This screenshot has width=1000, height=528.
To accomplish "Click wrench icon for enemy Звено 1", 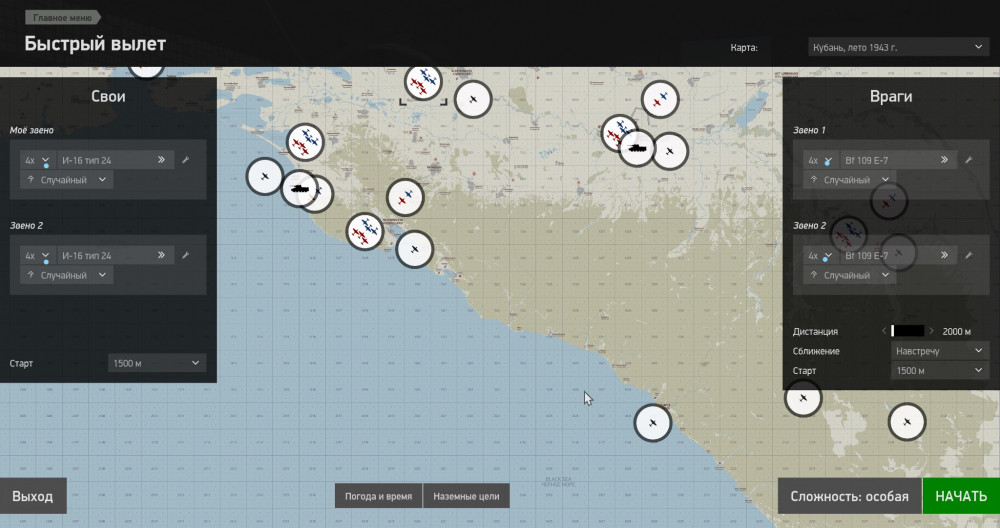I will pyautogui.click(x=968, y=160).
